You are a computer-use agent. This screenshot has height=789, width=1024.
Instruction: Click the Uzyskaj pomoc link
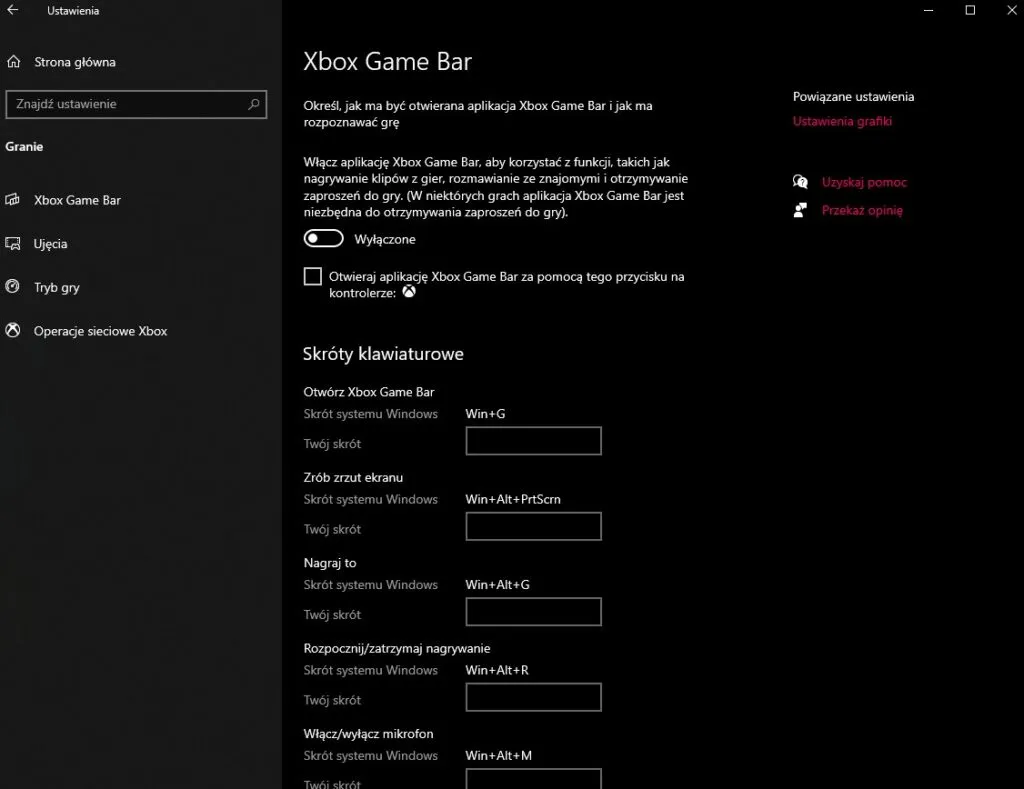pyautogui.click(x=865, y=182)
